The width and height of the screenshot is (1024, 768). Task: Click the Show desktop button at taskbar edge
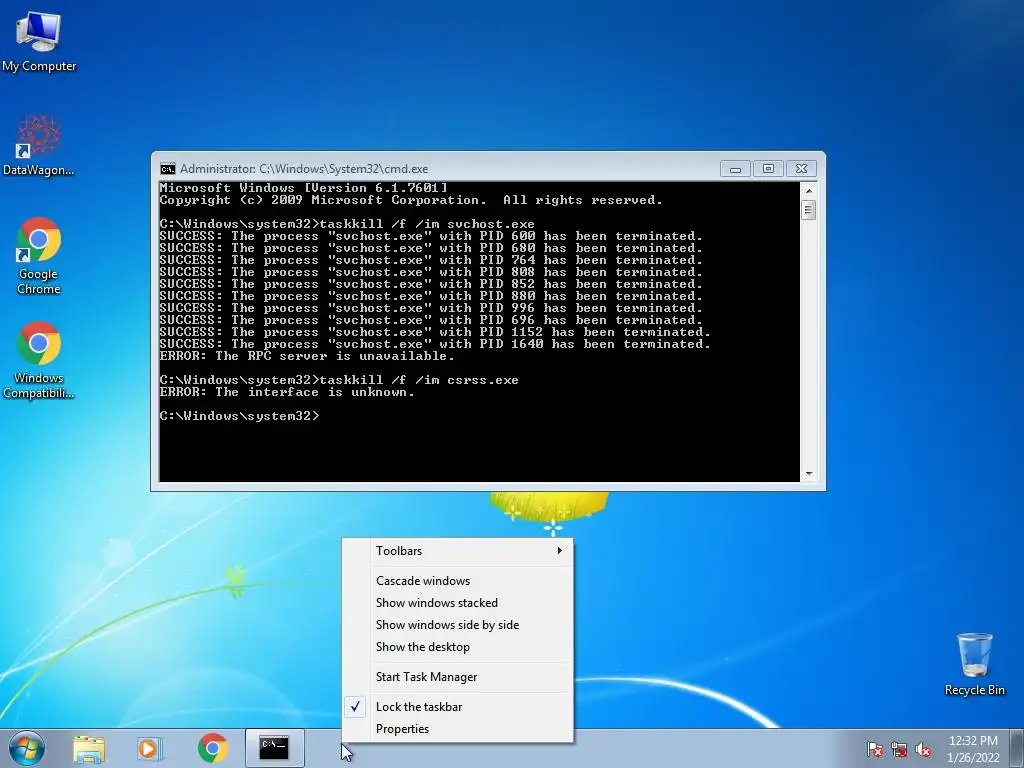(1017, 748)
